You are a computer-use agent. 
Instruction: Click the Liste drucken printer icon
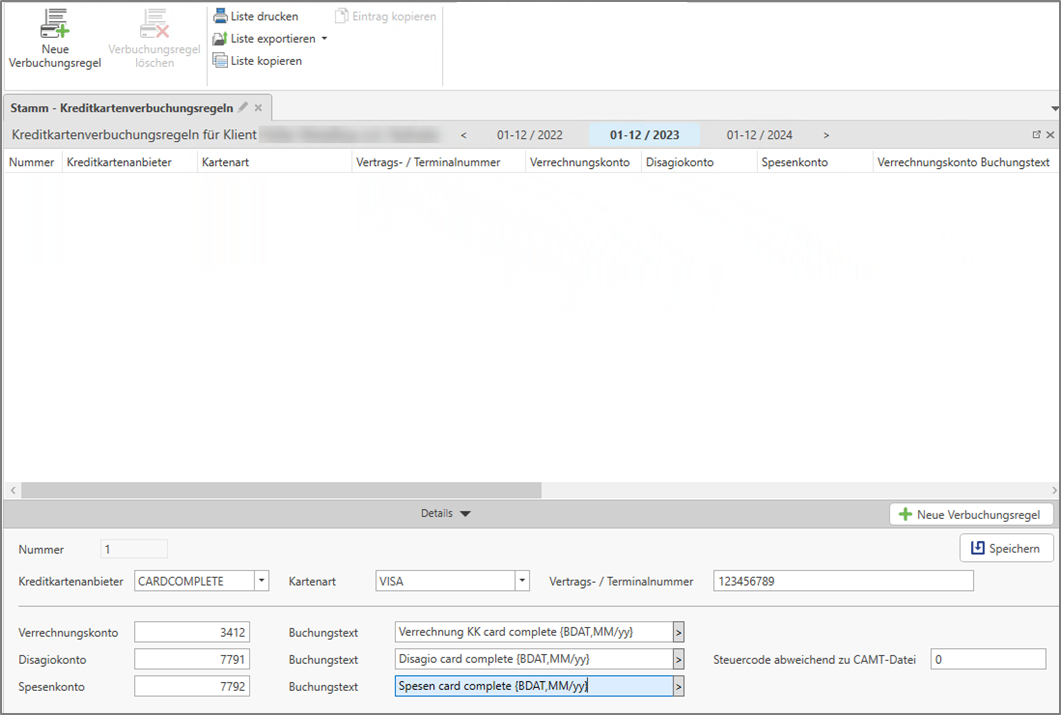pyautogui.click(x=220, y=16)
